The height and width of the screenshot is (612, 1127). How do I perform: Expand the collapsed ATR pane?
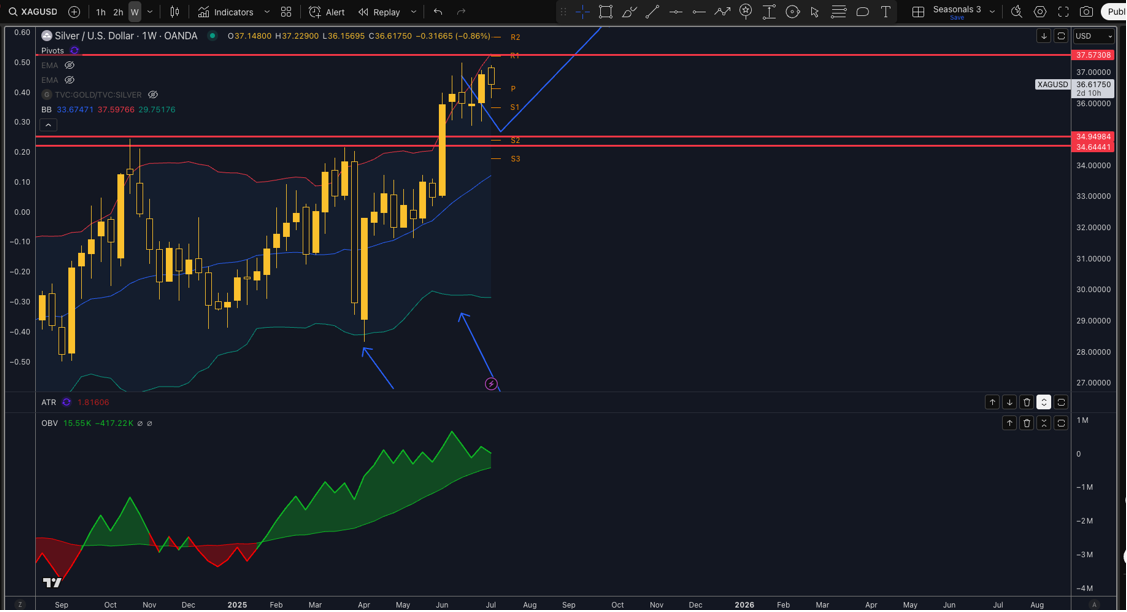[x=1044, y=402]
